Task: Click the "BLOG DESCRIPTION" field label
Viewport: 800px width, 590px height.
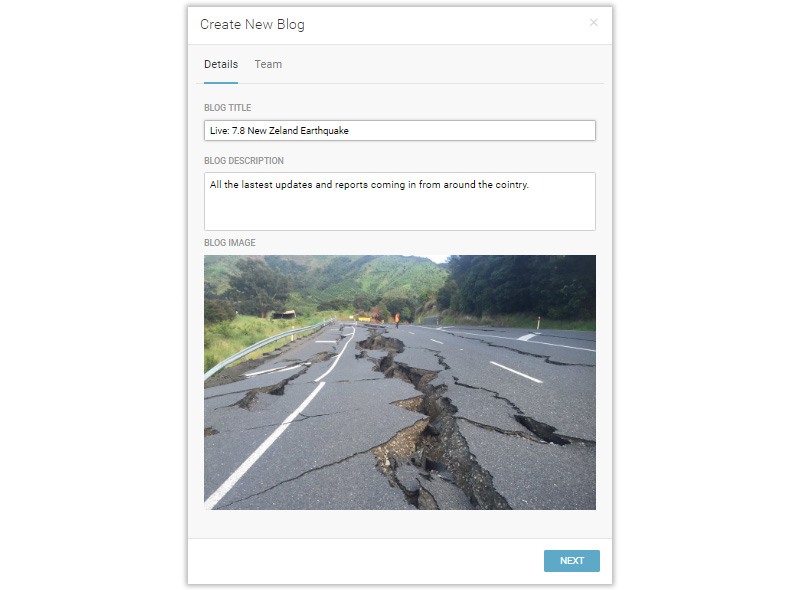Action: point(244,161)
